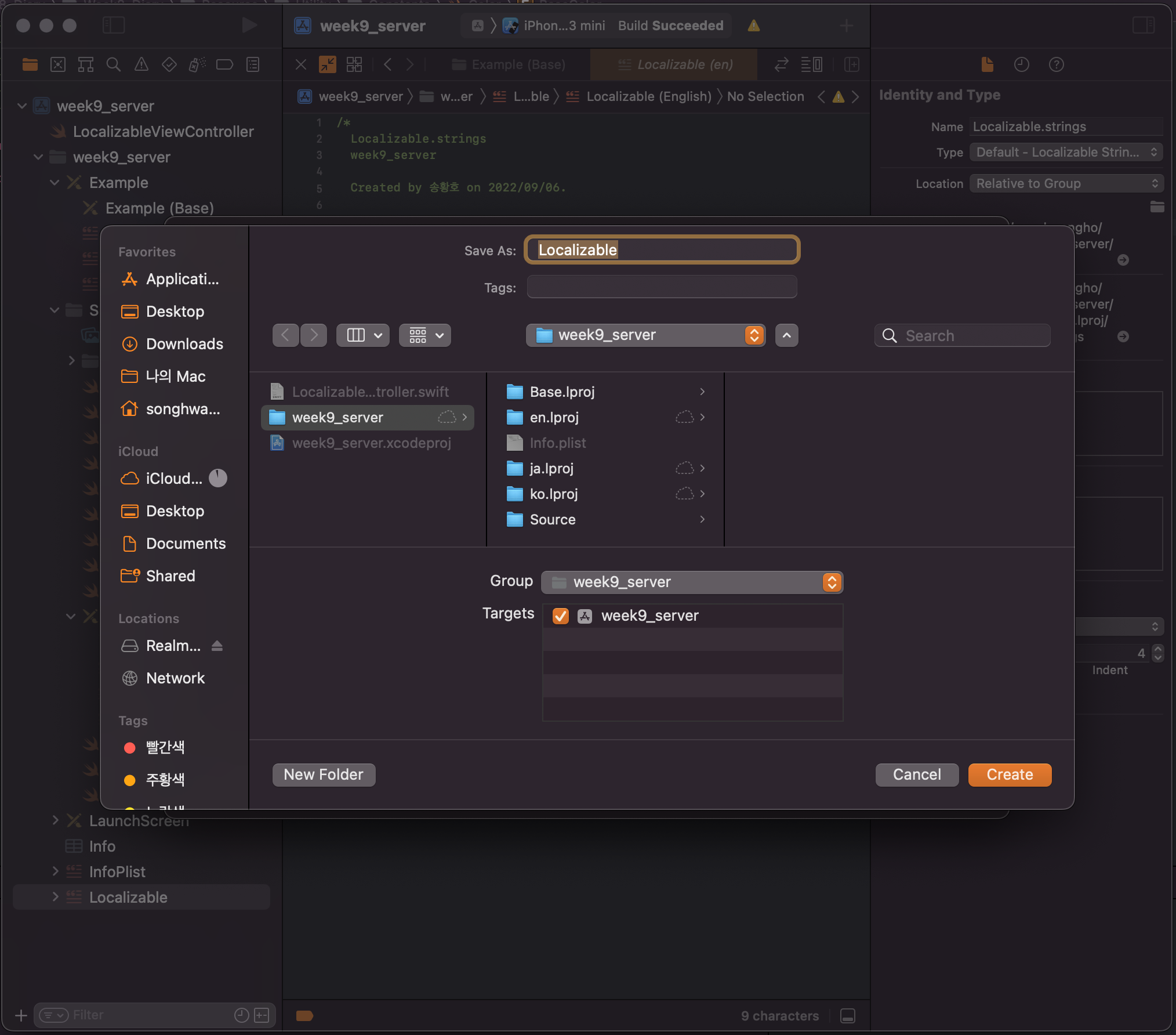Open the week9_server folder location popup
Image resolution: width=1176 pixels, height=1035 pixels.
click(x=645, y=335)
